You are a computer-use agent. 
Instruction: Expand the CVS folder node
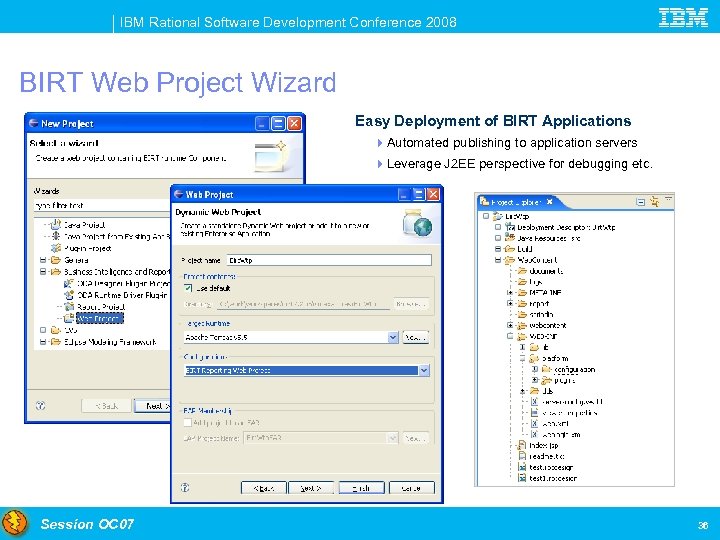[x=43, y=330]
